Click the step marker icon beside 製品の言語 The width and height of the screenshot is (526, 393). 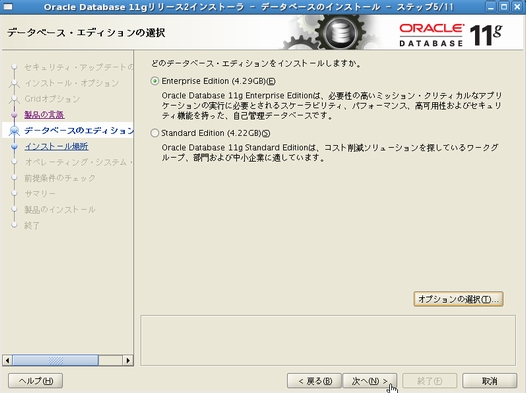click(x=14, y=115)
